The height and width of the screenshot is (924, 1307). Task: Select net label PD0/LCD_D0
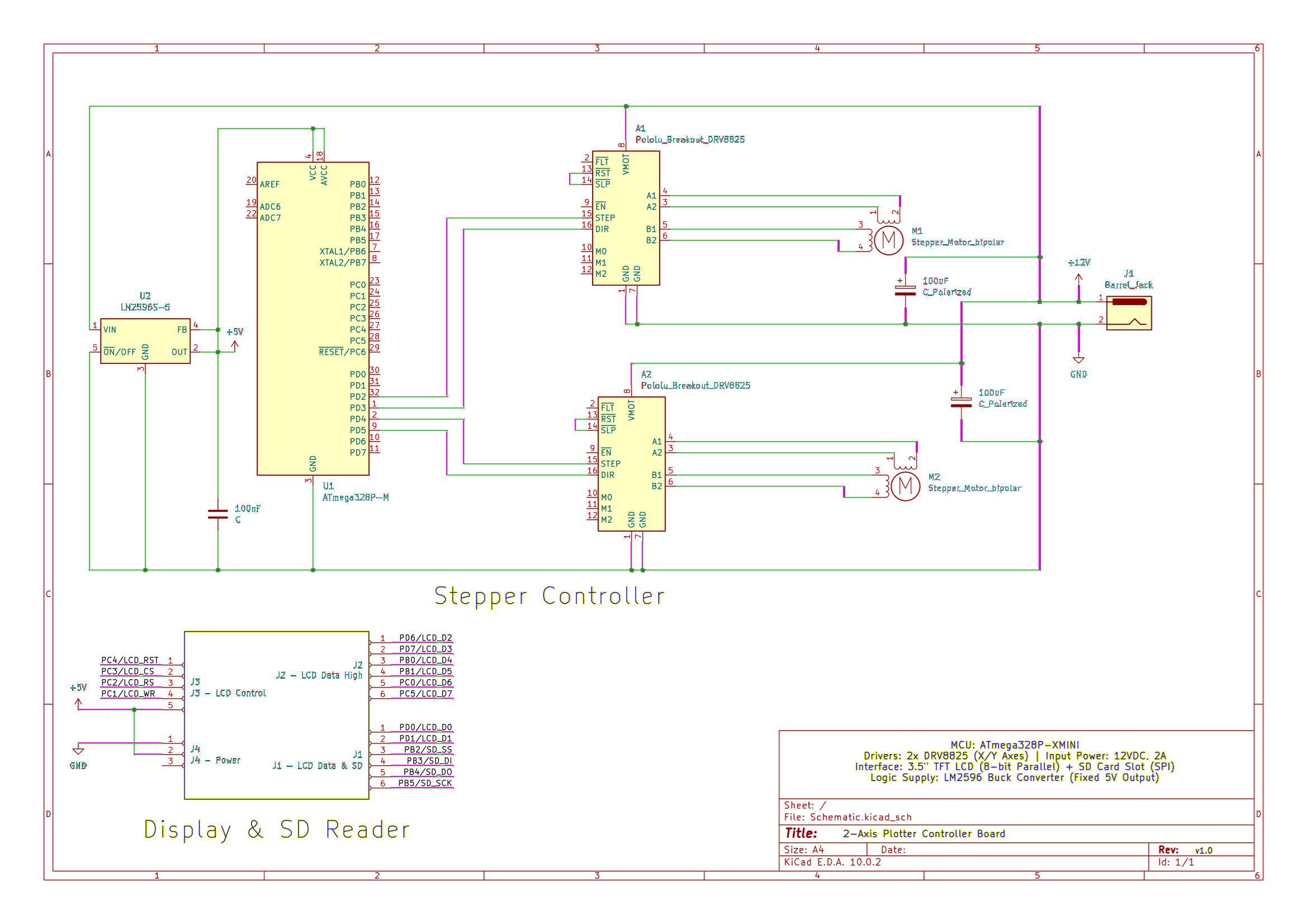pos(425,727)
